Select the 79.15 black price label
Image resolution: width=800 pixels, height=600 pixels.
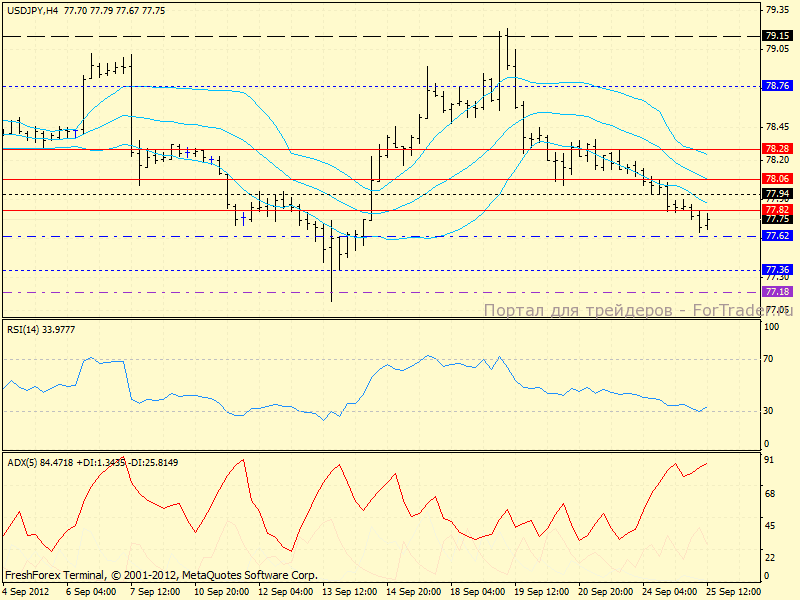777,35
